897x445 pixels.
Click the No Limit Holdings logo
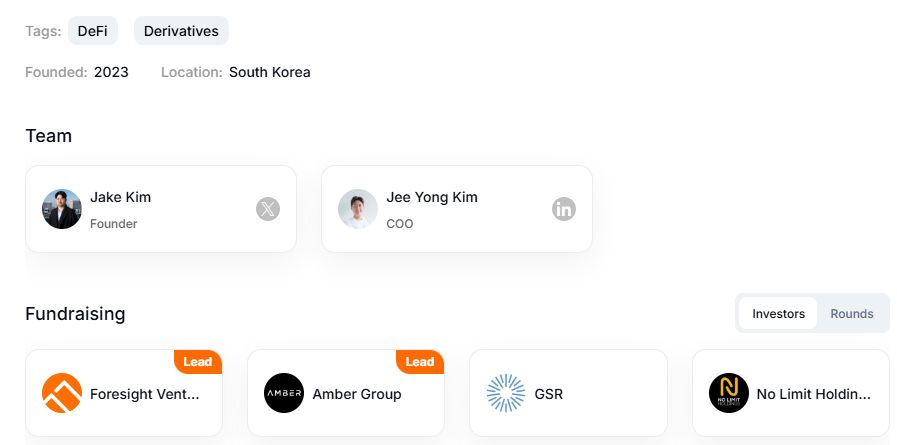coord(729,393)
